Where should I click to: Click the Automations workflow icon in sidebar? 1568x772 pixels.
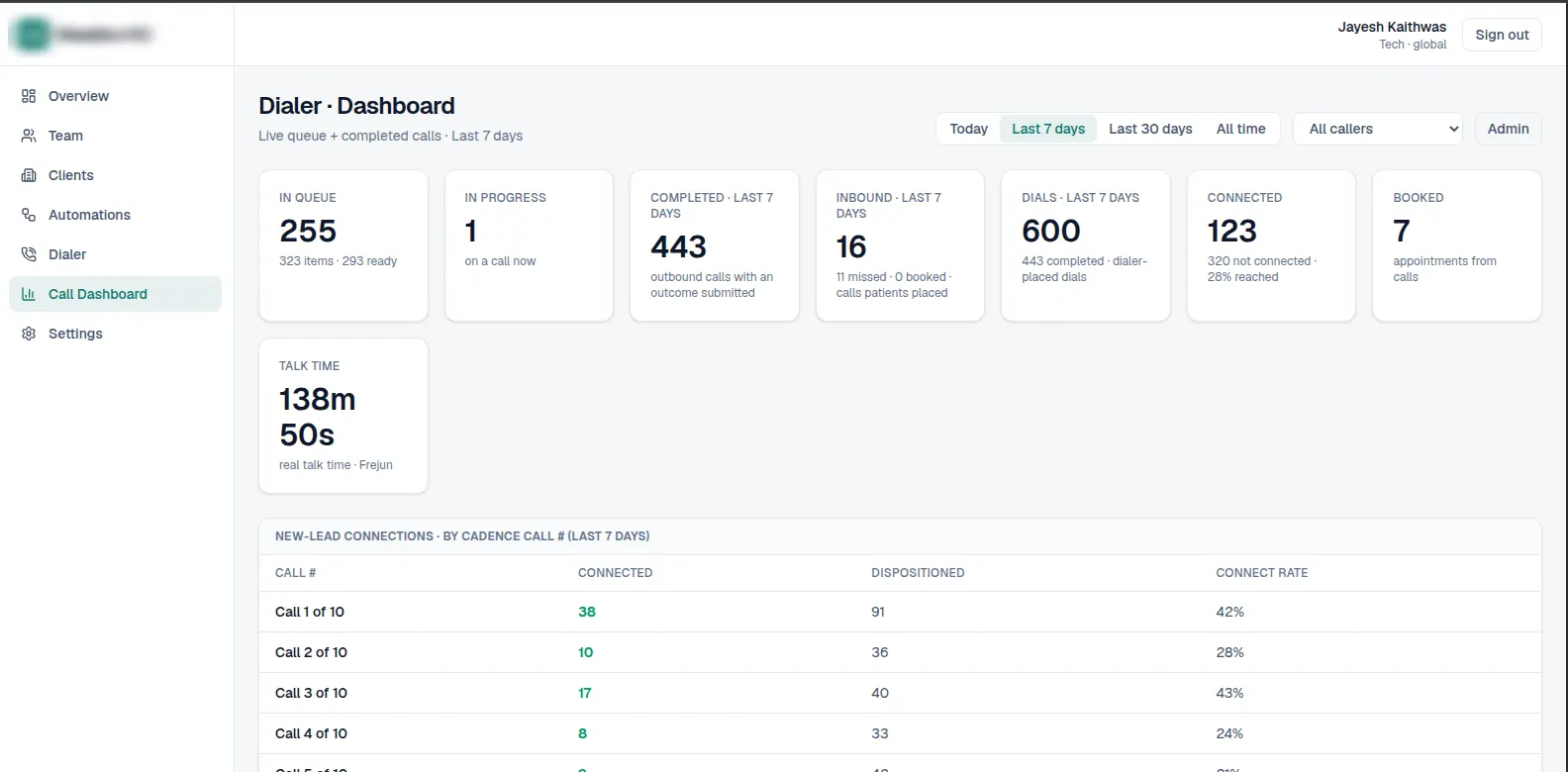(x=29, y=215)
